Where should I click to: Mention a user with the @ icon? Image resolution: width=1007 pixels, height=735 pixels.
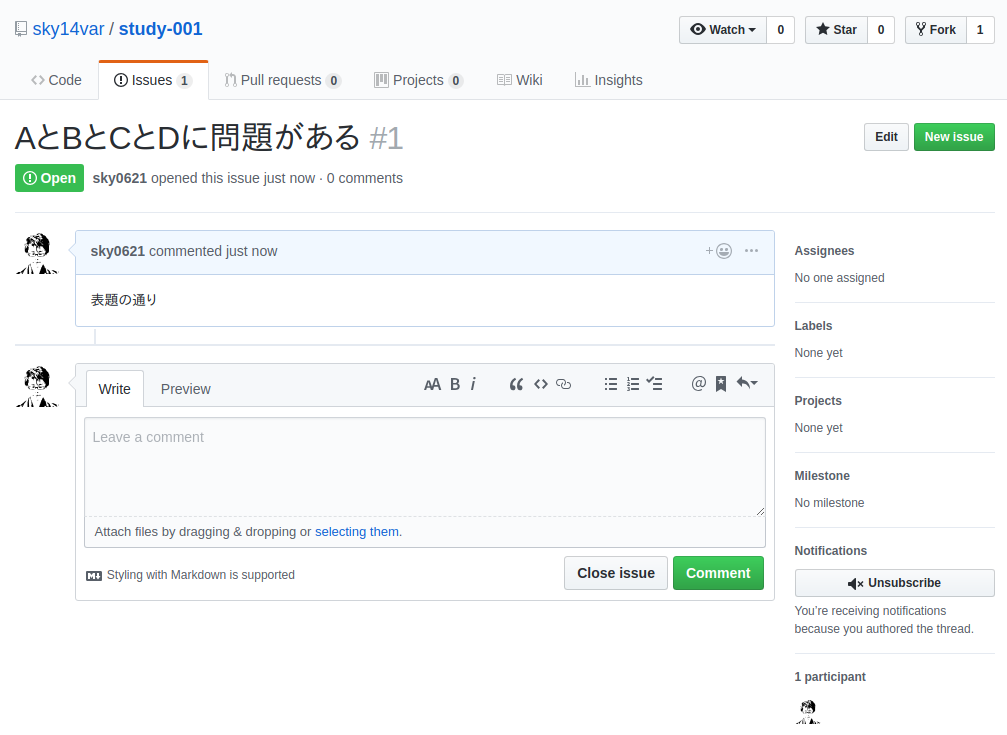point(699,384)
